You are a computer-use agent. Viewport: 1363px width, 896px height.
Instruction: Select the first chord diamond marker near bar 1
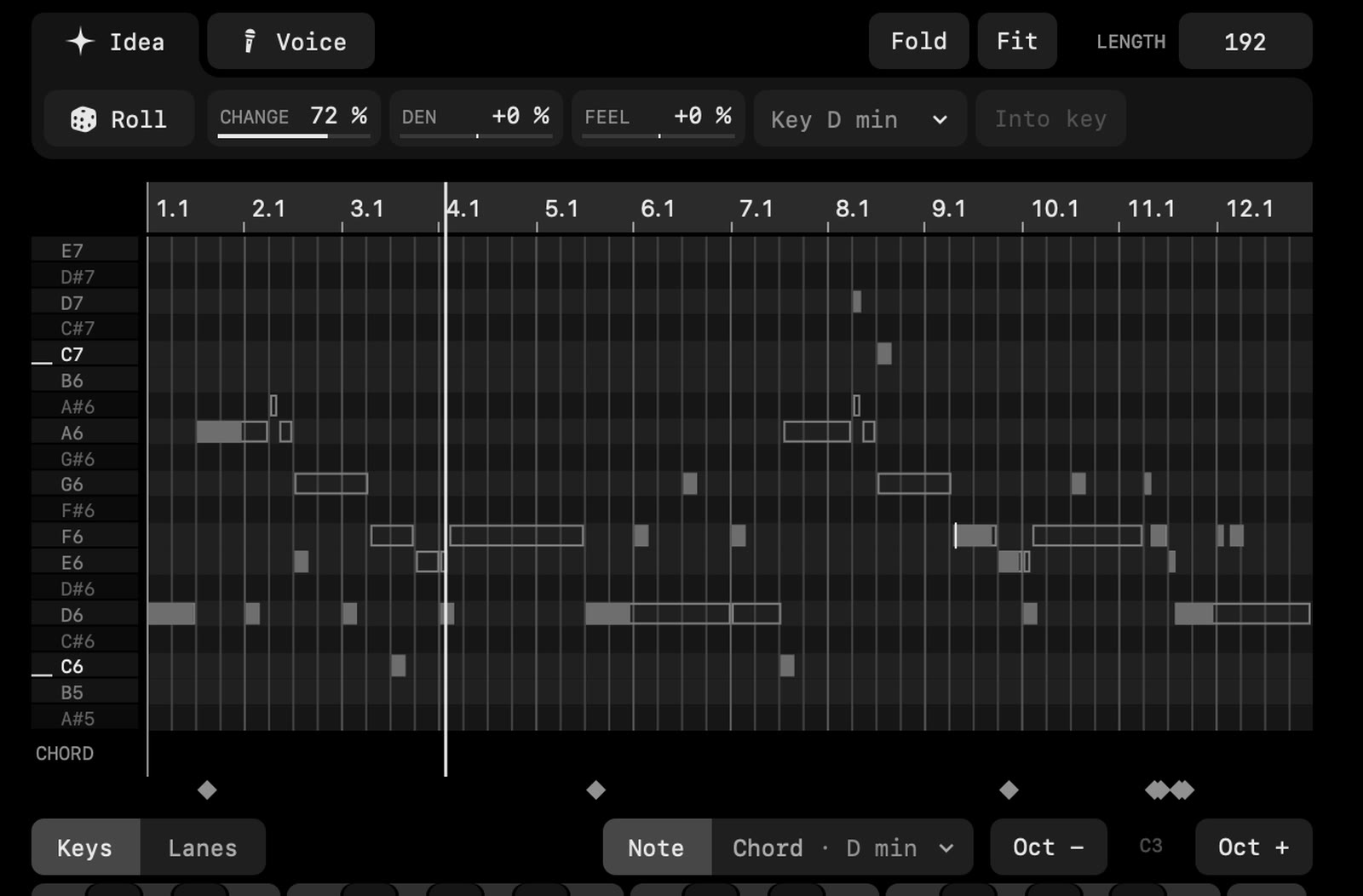(x=207, y=790)
